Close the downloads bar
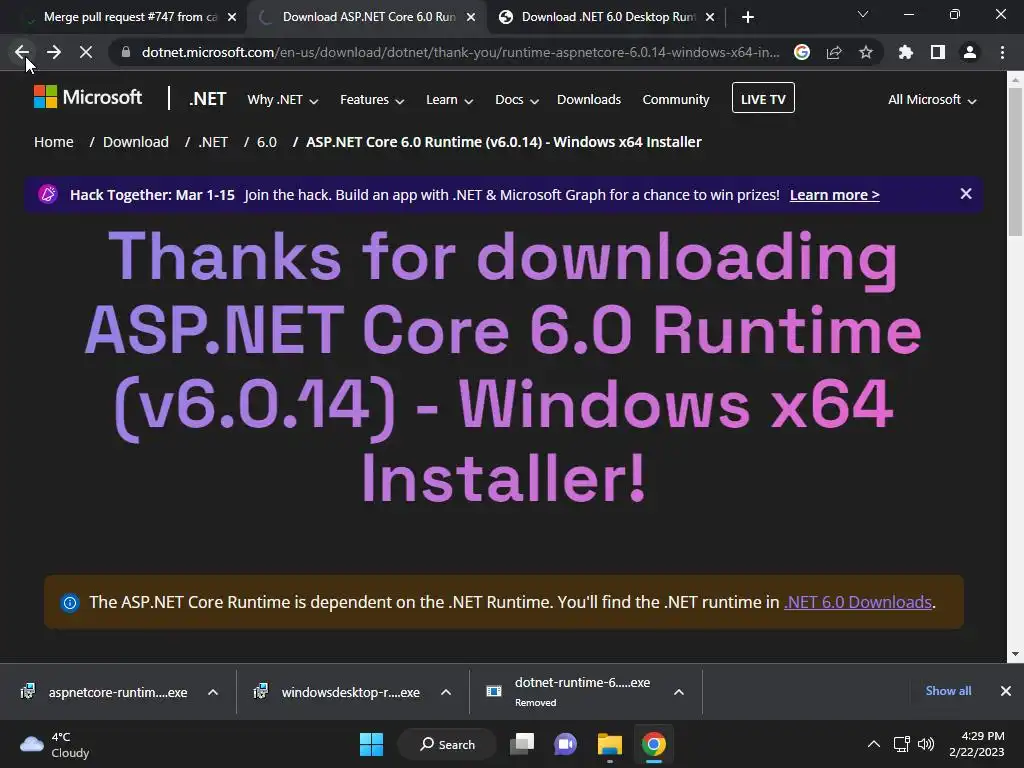 pyautogui.click(x=1006, y=691)
